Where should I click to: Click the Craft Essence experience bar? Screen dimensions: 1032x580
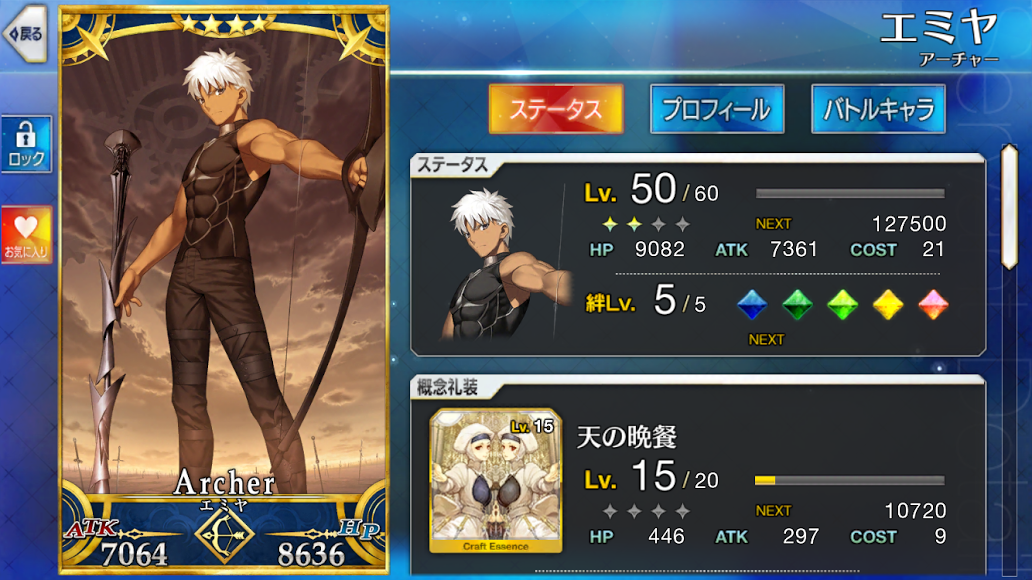tap(850, 481)
